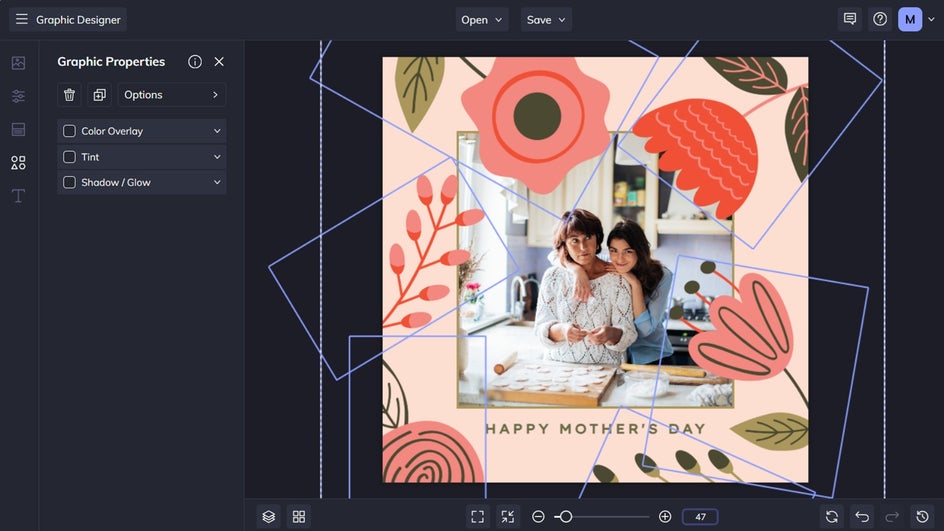This screenshot has width=944, height=531.
Task: Show Graphic Properties info icon
Action: click(x=194, y=61)
